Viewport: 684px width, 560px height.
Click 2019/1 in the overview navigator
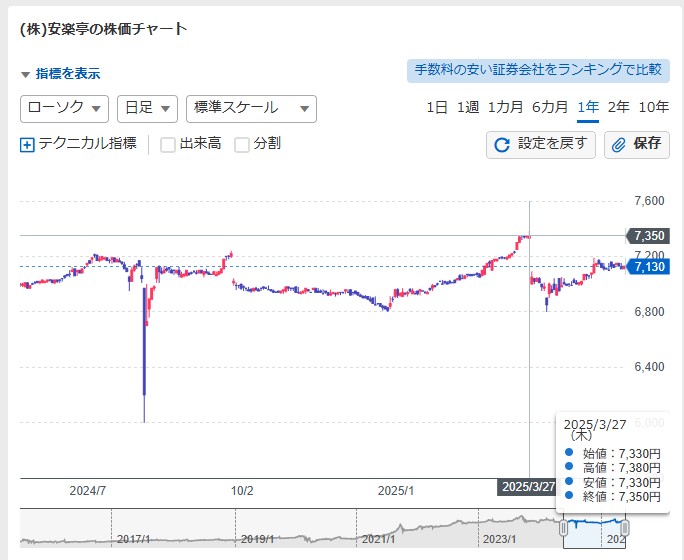[257, 540]
